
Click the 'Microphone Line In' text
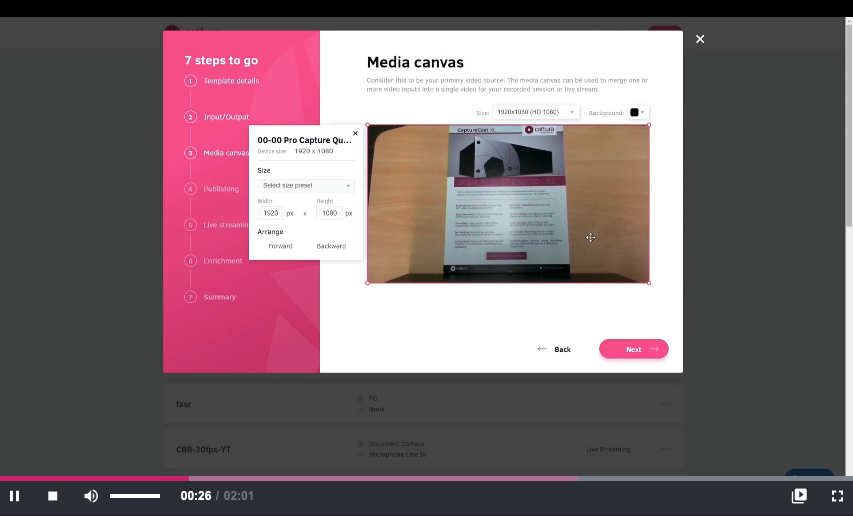(397, 455)
